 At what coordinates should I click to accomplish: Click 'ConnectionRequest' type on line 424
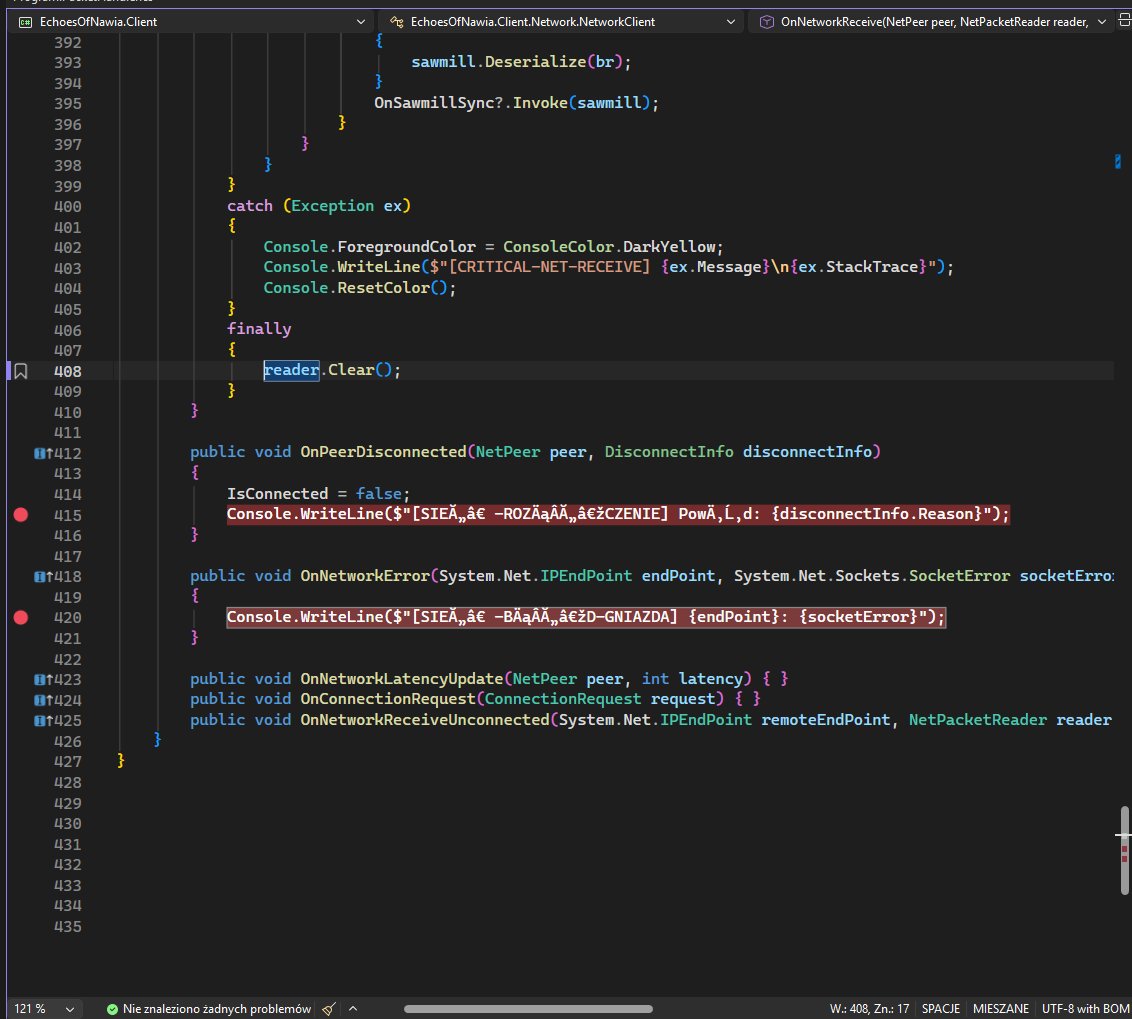[562, 699]
